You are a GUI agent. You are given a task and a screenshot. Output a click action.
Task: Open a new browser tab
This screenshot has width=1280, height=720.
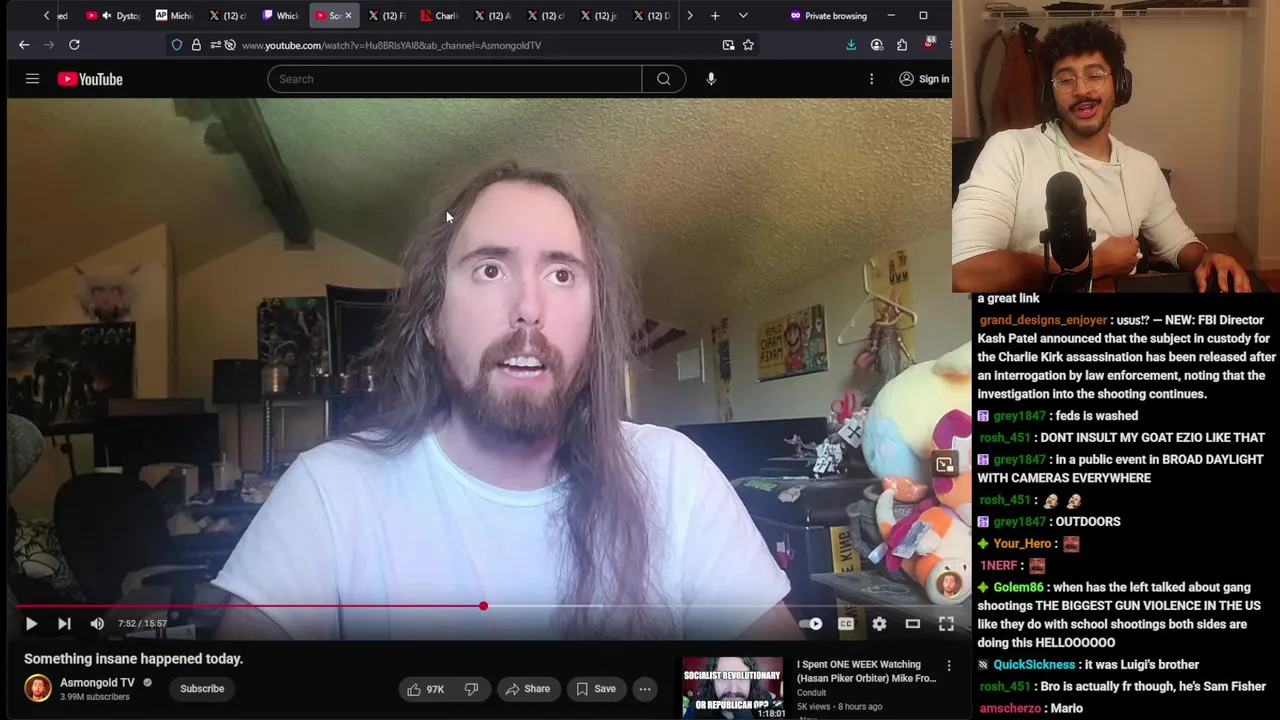715,16
